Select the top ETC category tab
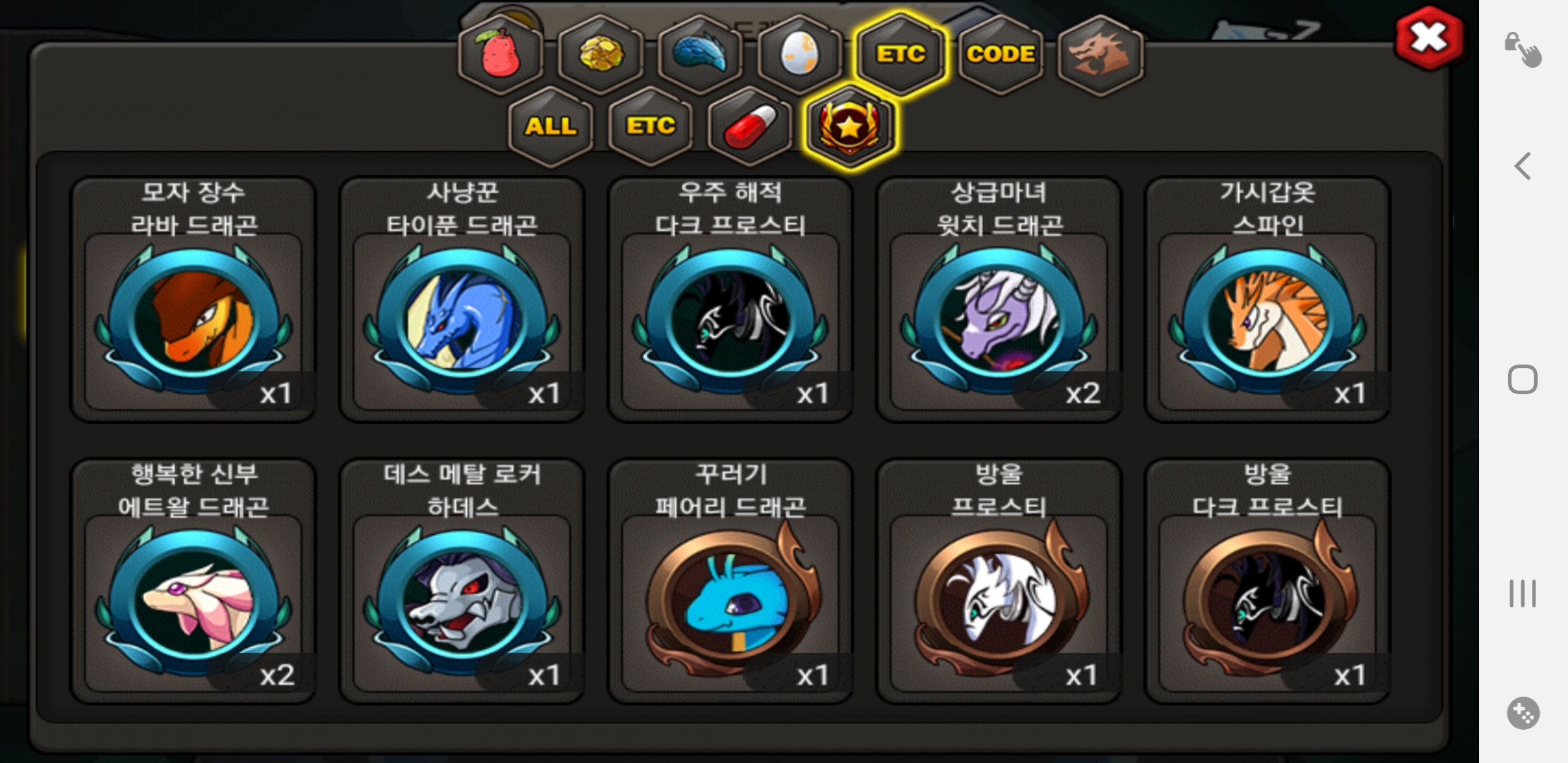1568x763 pixels. (901, 54)
